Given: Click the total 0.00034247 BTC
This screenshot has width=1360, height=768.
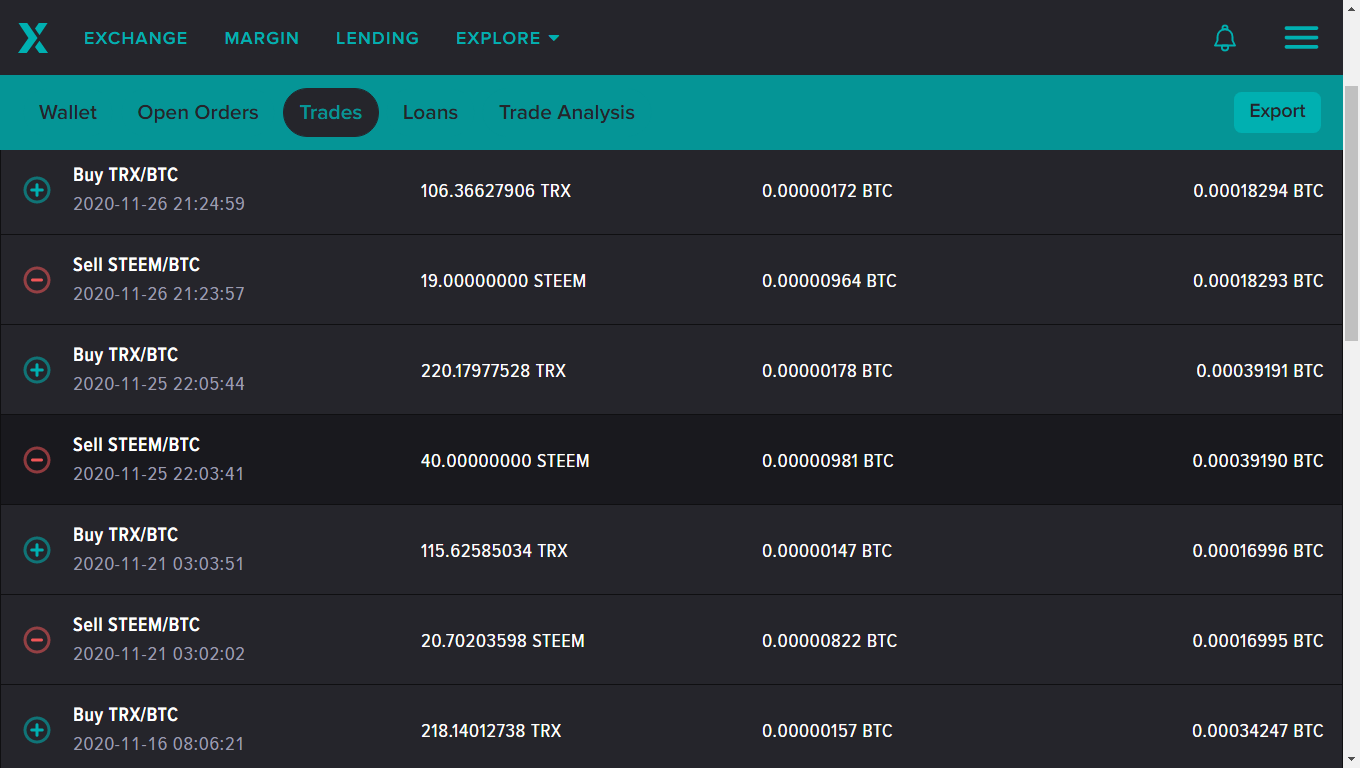Looking at the screenshot, I should click(x=1258, y=730).
